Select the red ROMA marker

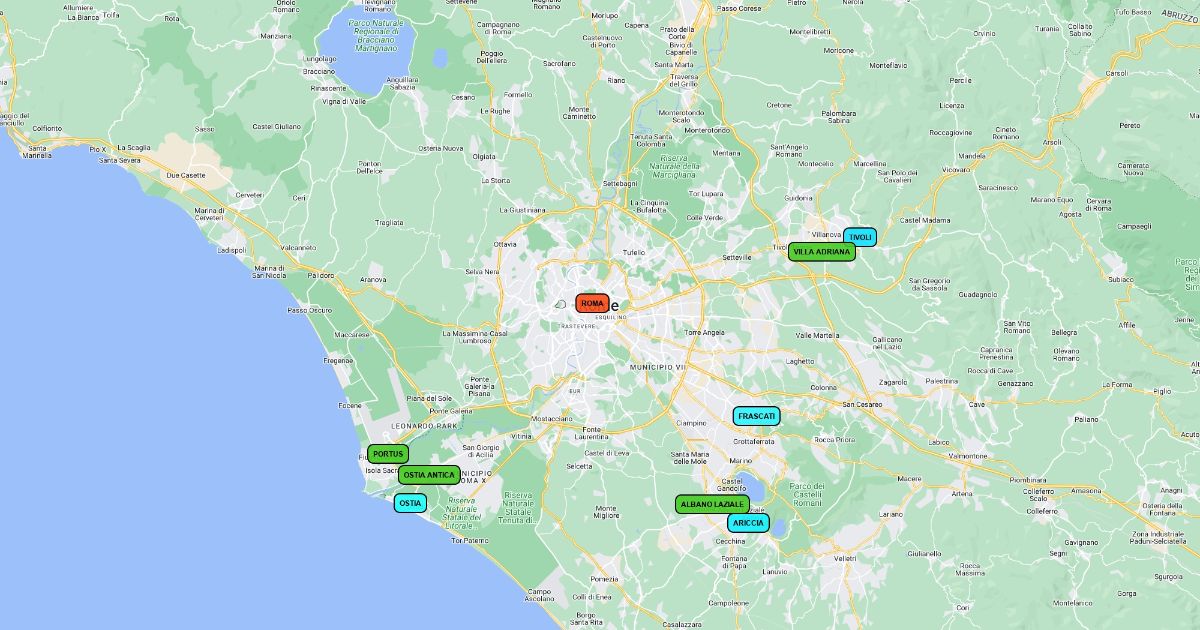tap(592, 303)
